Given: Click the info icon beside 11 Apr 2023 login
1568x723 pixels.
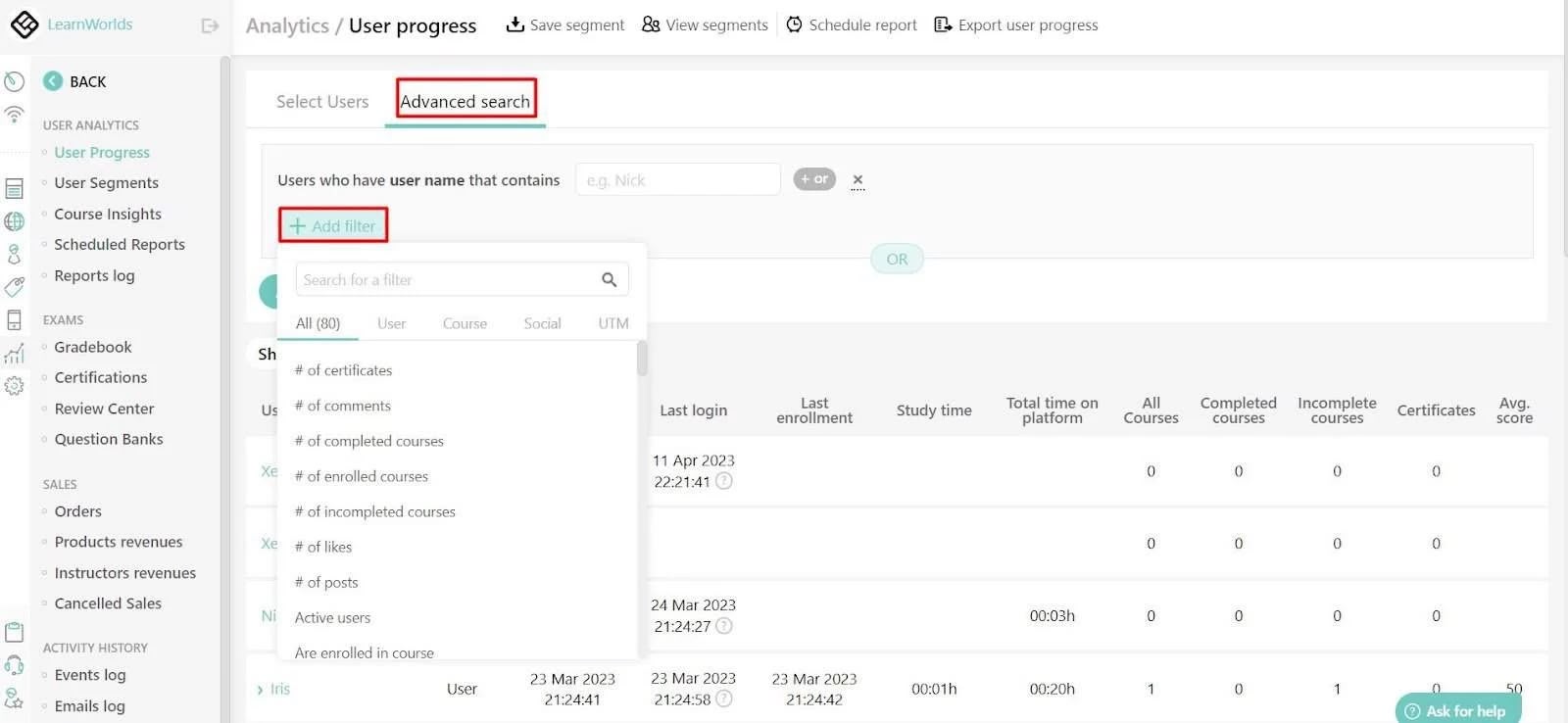Looking at the screenshot, I should (x=724, y=481).
